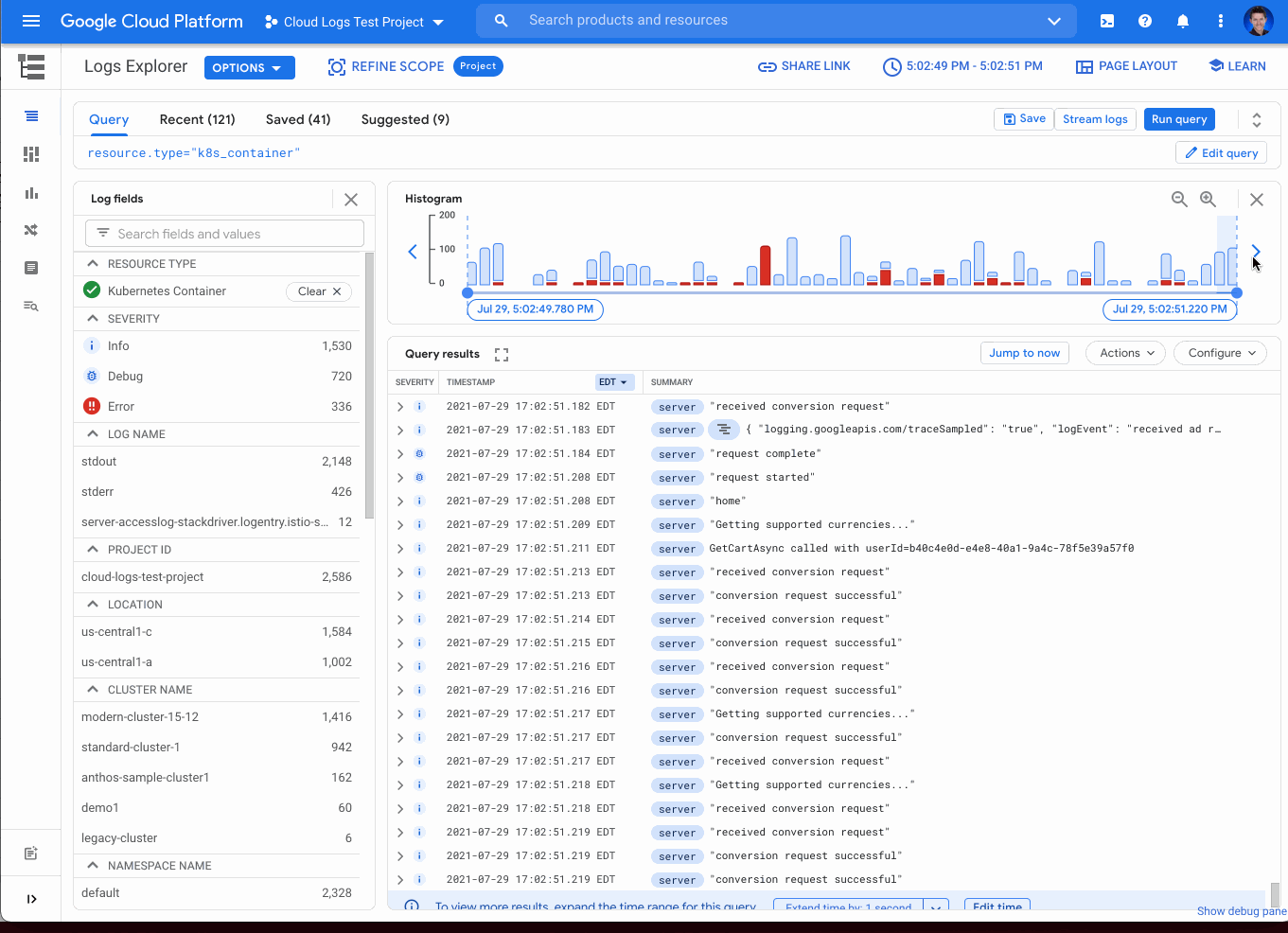Click REFINE SCOPE
This screenshot has height=933, width=1288.
(x=386, y=66)
